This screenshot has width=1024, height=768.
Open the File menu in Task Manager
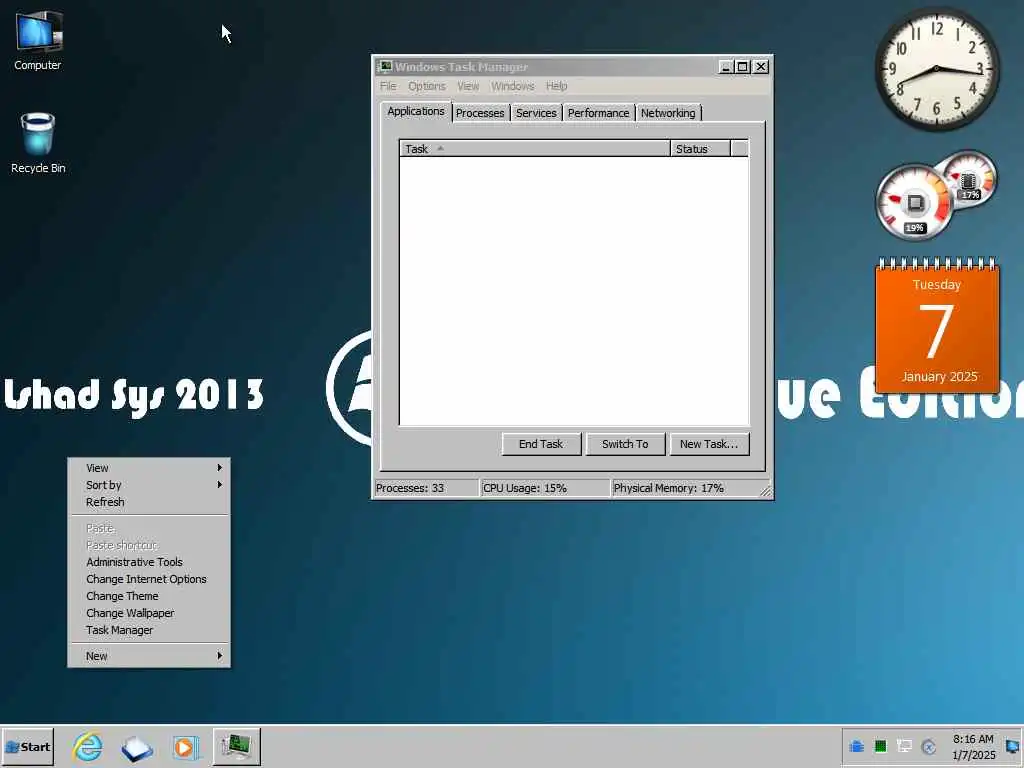[x=388, y=86]
